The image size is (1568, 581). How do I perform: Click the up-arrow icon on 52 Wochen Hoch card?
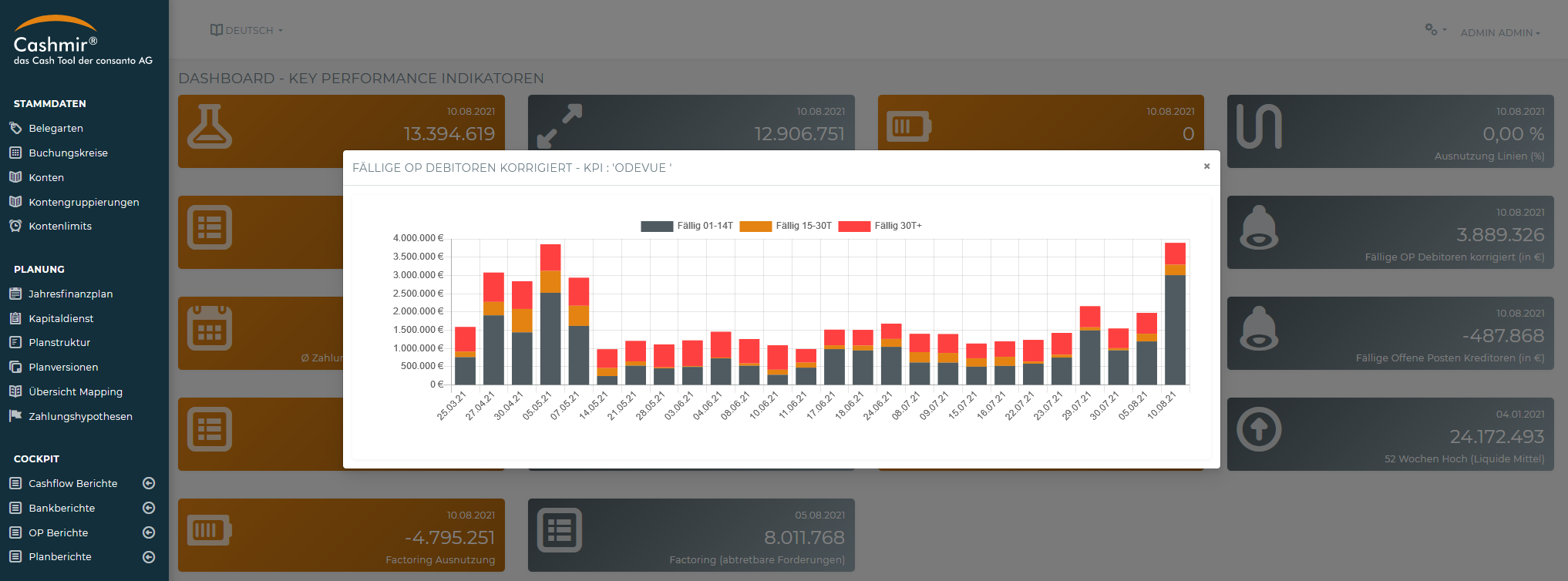pyautogui.click(x=1259, y=429)
